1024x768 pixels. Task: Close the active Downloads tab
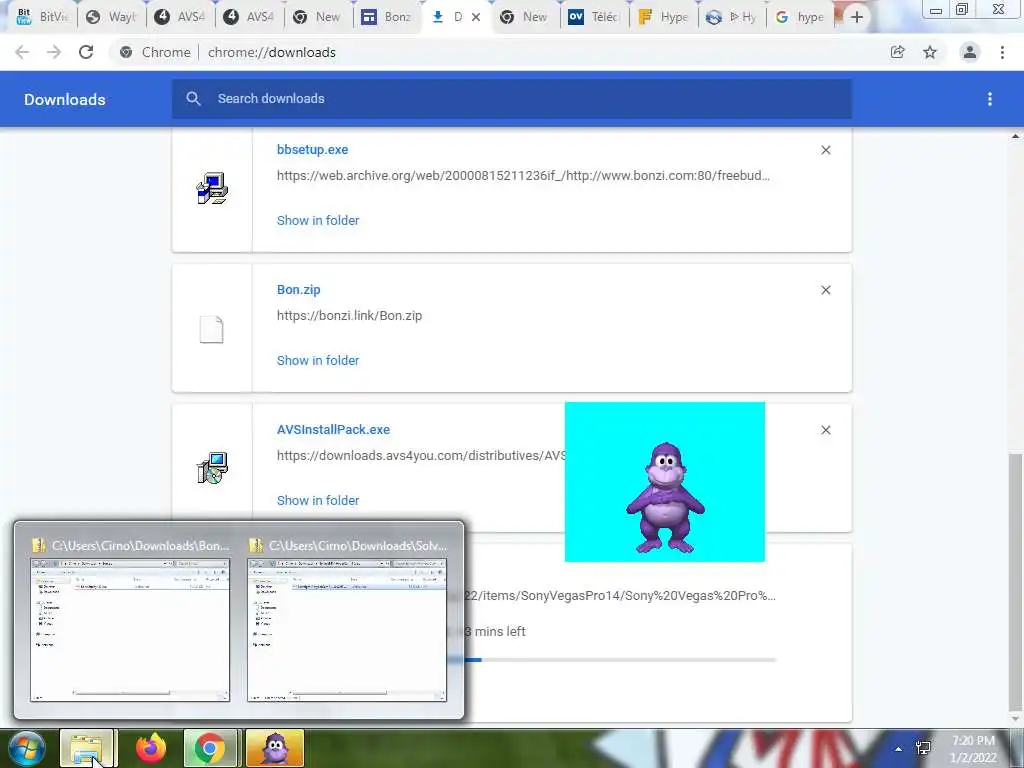[476, 17]
